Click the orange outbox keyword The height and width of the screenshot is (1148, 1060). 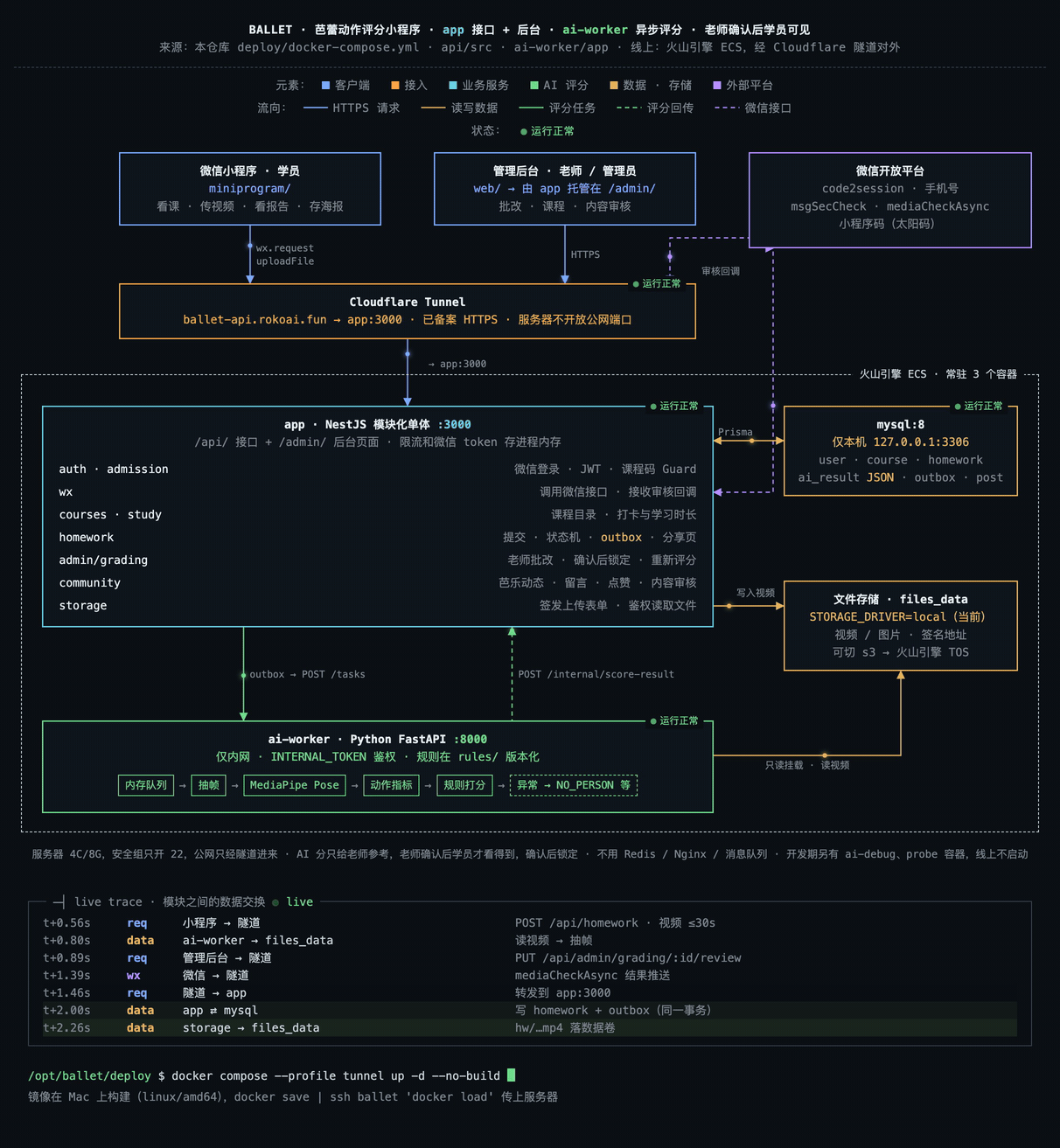pyautogui.click(x=621, y=537)
